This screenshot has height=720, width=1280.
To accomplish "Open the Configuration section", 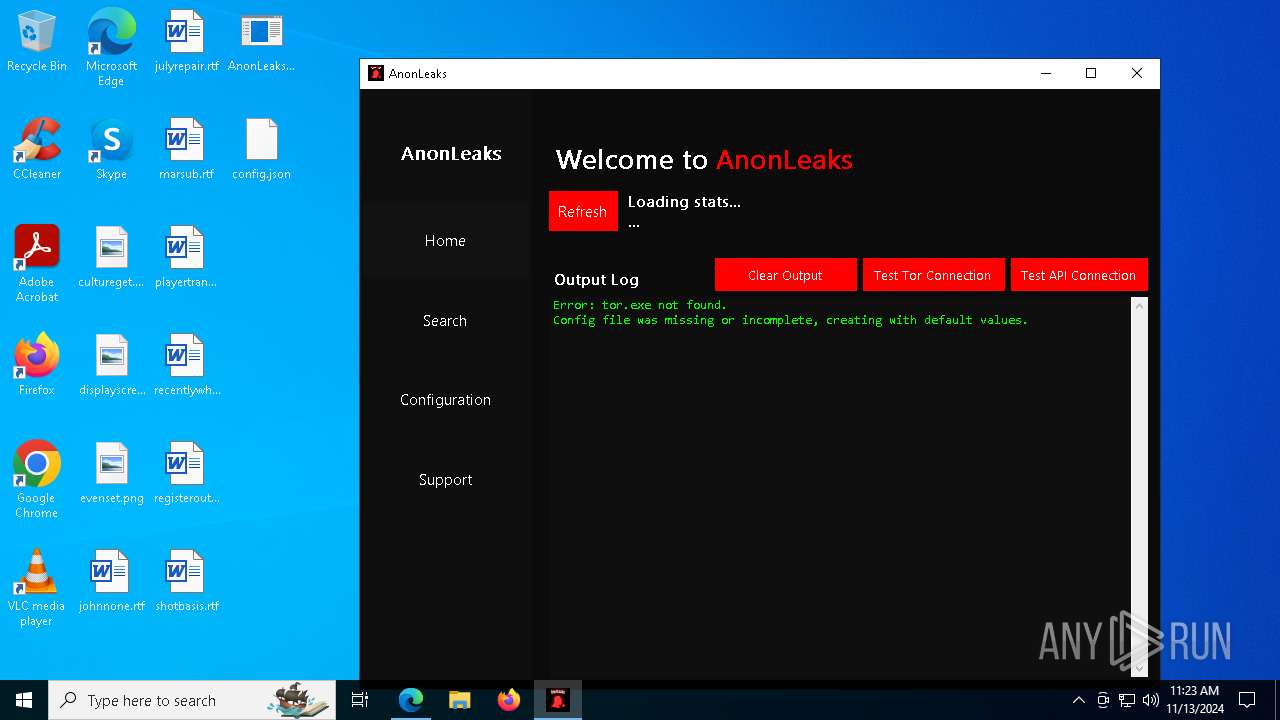I will [x=445, y=400].
